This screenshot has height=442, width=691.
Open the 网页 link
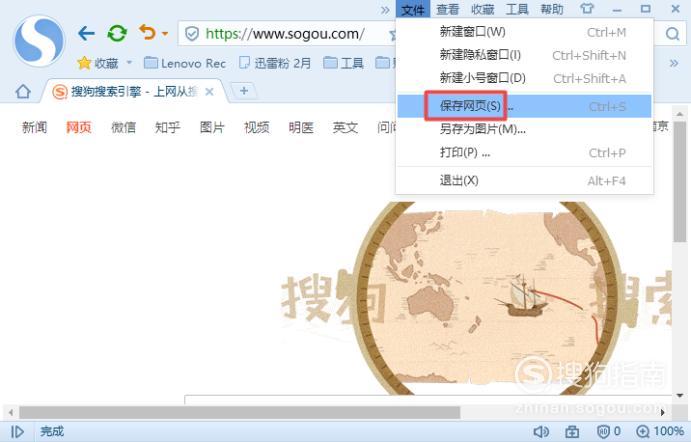point(79,127)
